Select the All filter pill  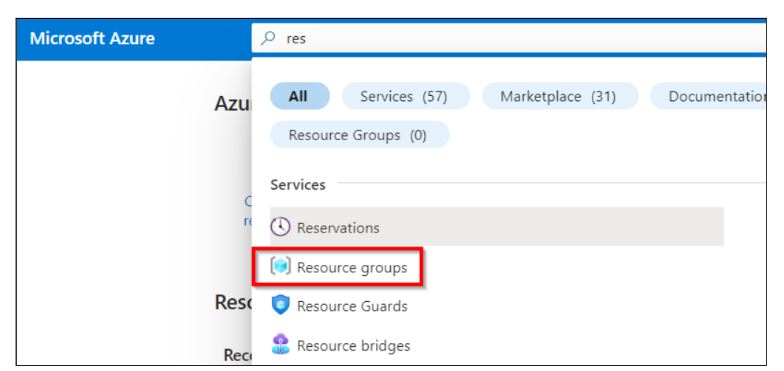[x=300, y=96]
